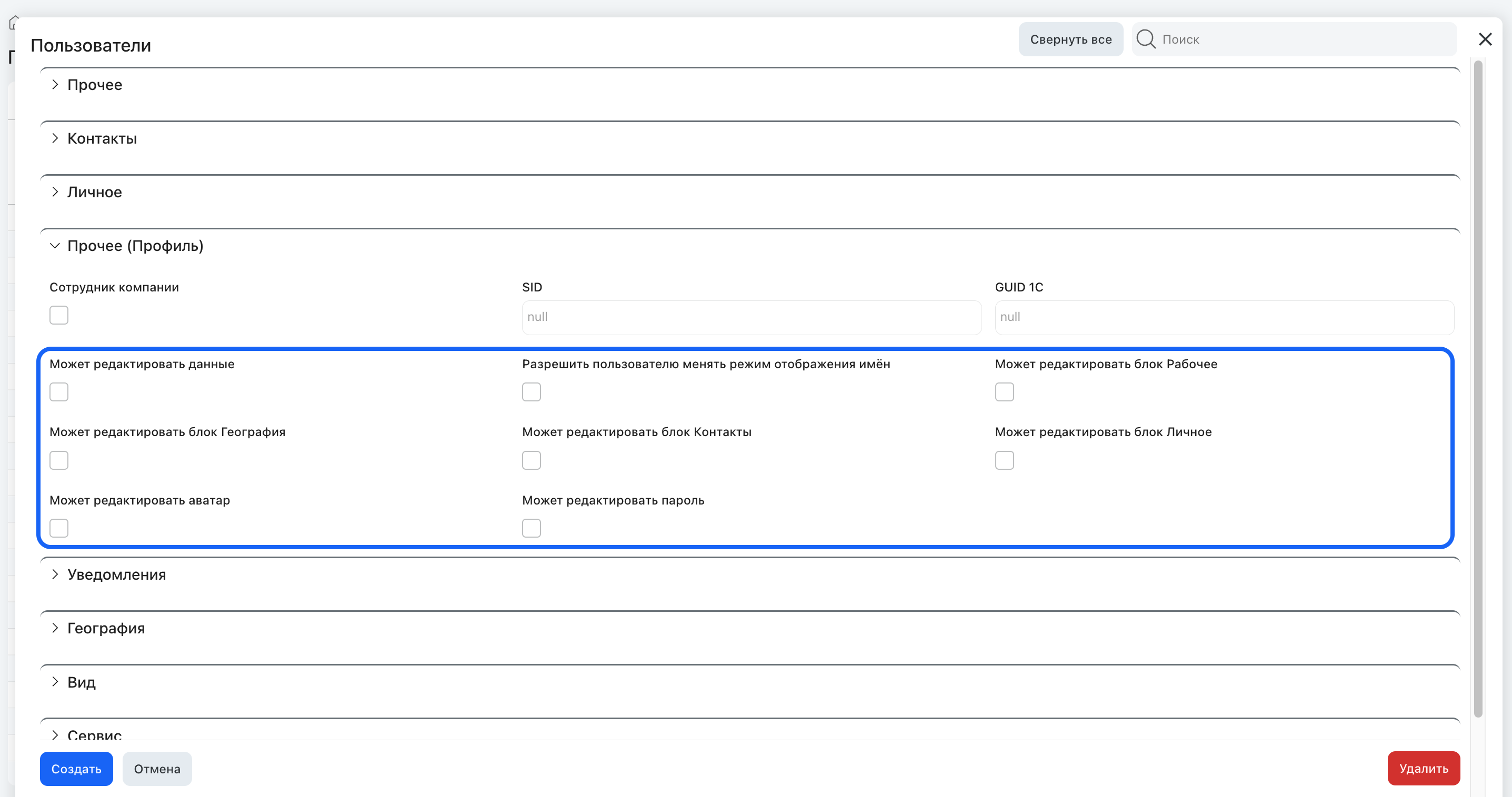
Task: Click the home icon behind the dialog
Action: 13,23
